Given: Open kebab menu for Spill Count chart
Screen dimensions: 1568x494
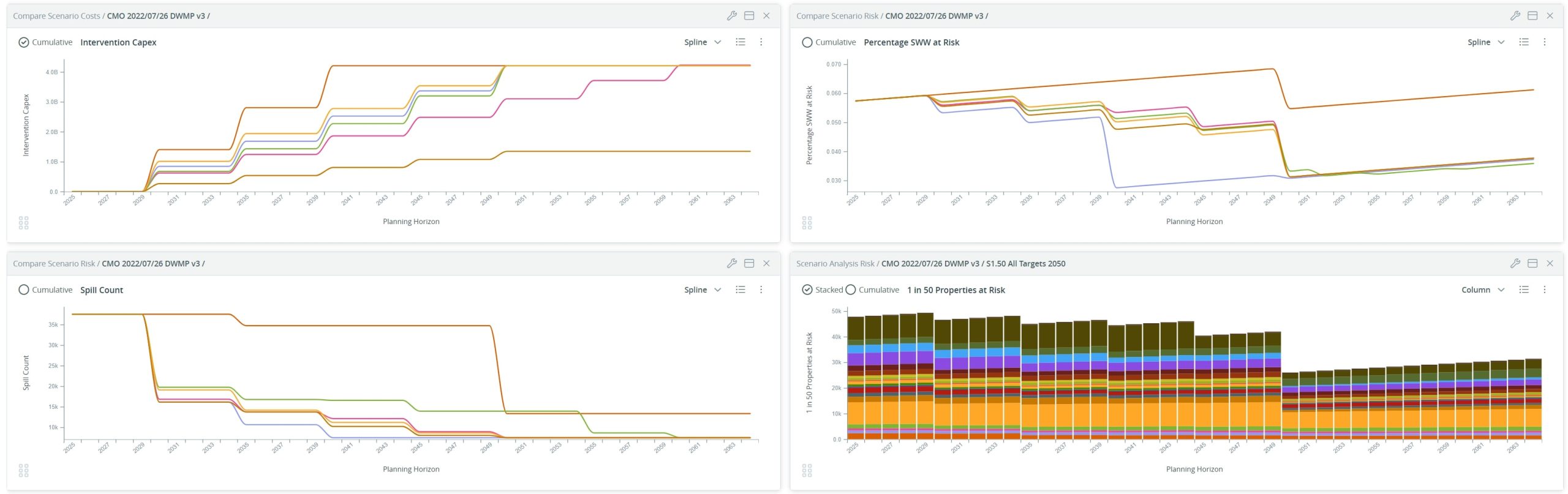Looking at the screenshot, I should 761,290.
